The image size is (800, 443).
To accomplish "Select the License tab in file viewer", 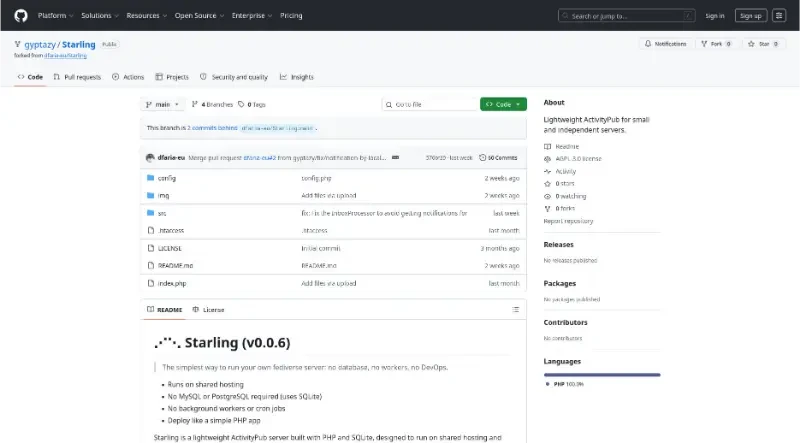I will tap(208, 310).
